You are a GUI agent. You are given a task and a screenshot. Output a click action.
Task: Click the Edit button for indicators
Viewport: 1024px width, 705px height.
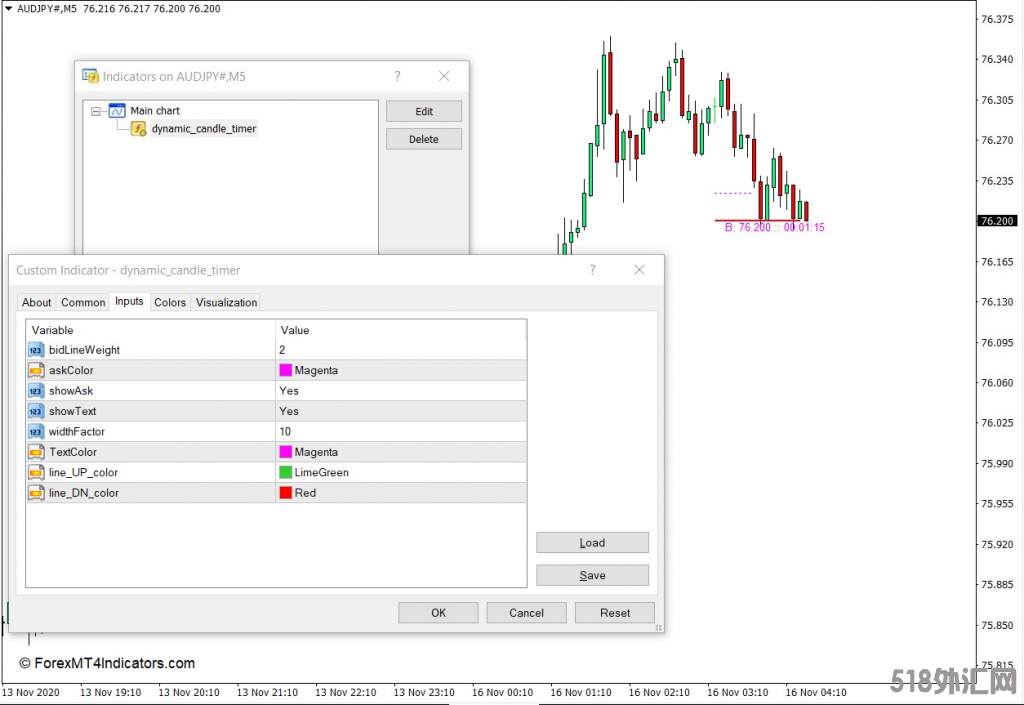point(424,111)
